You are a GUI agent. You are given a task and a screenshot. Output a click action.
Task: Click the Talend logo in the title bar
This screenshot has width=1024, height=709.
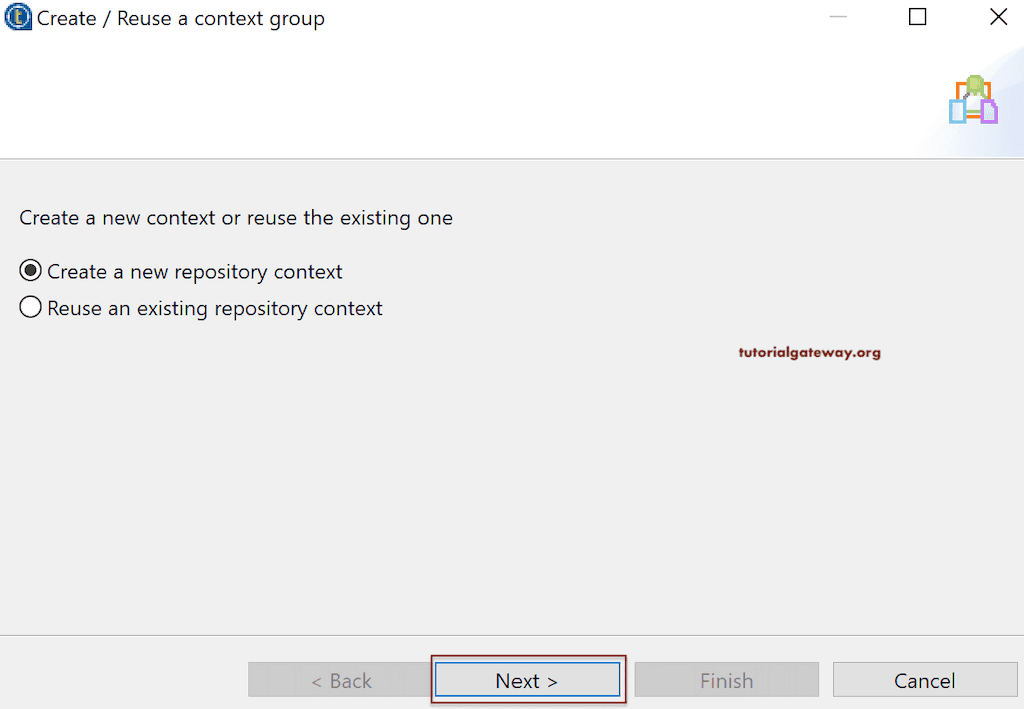(17, 17)
